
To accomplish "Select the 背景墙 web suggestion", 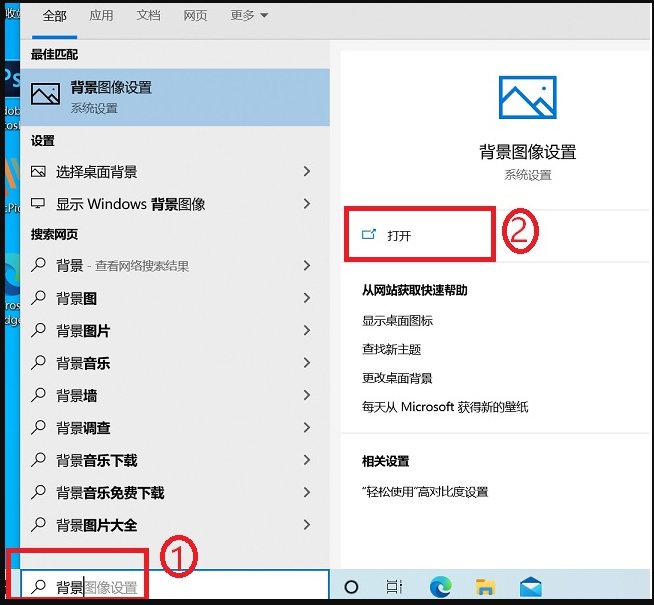I will pyautogui.click(x=175, y=395).
